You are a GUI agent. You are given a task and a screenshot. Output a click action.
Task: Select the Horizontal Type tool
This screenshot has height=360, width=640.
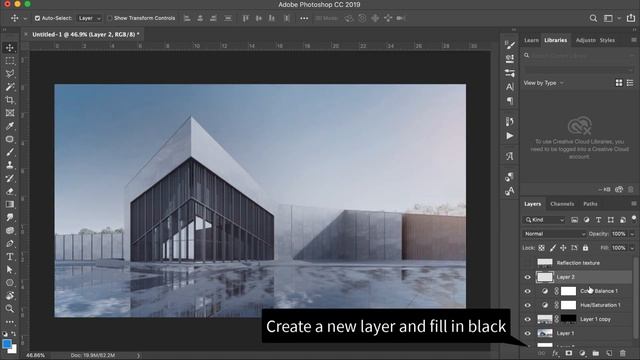10,257
